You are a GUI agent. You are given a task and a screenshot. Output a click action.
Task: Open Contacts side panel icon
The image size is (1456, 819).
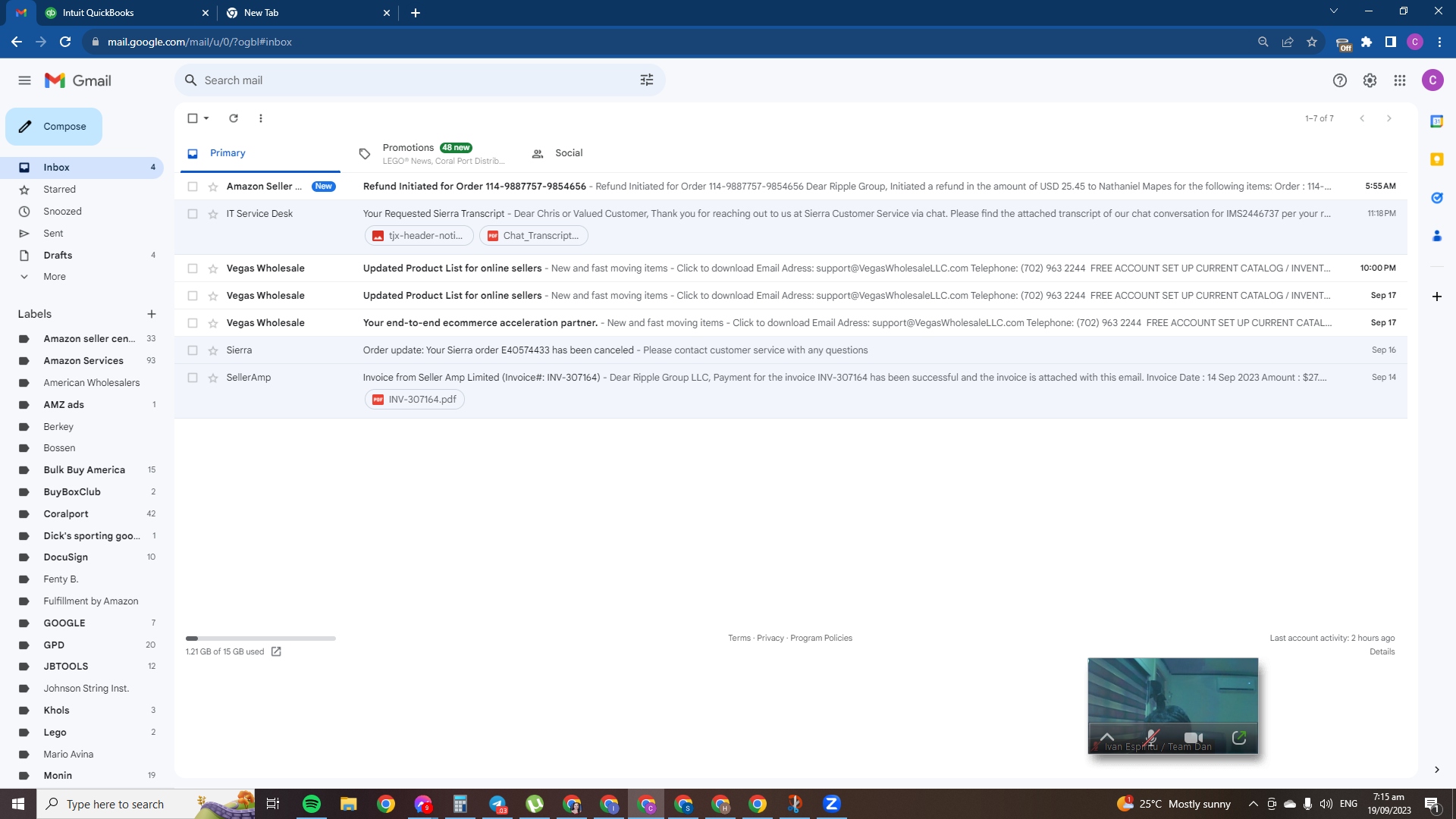tap(1436, 236)
